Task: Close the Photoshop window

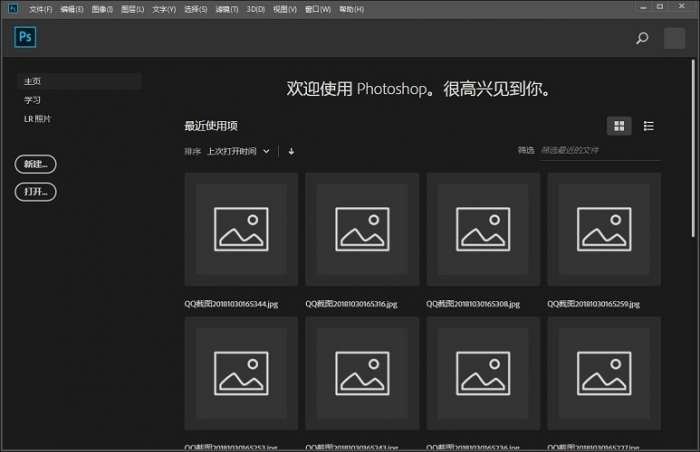Action: 682,6
